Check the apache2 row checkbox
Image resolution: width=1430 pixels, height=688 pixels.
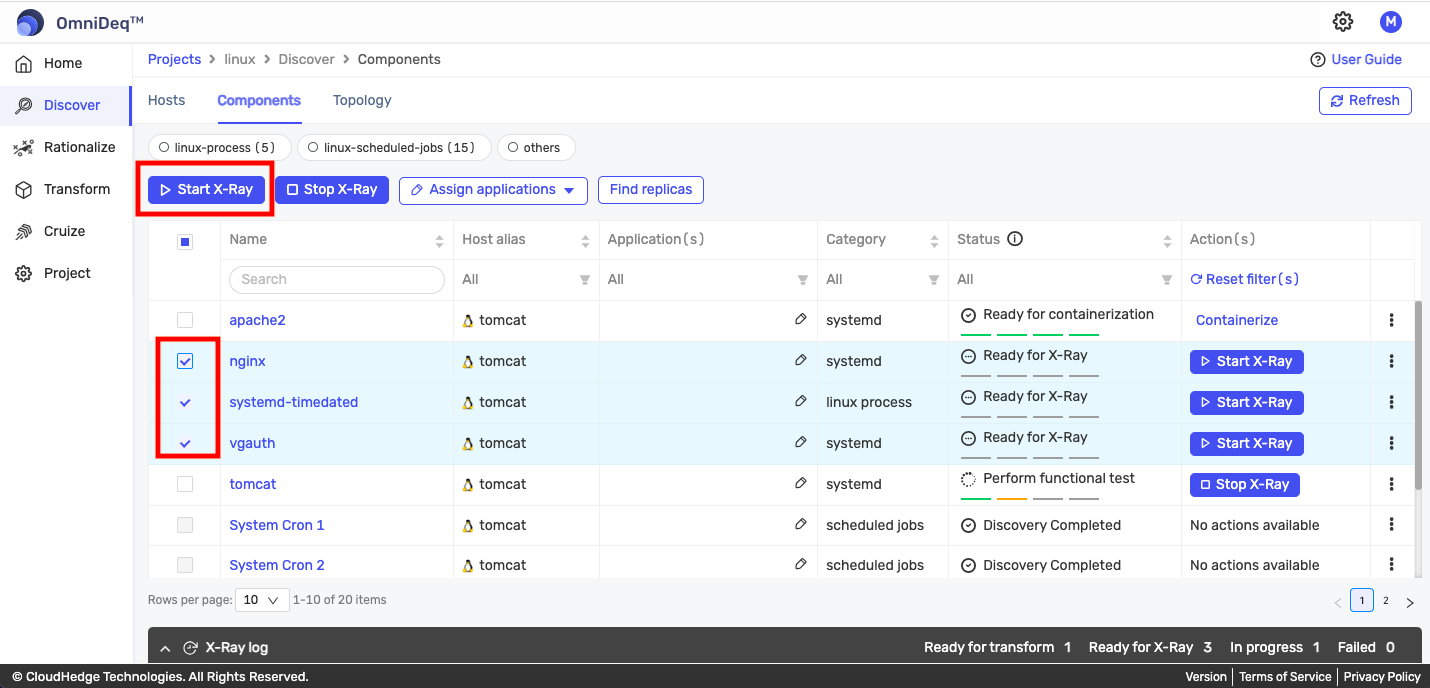(x=185, y=320)
